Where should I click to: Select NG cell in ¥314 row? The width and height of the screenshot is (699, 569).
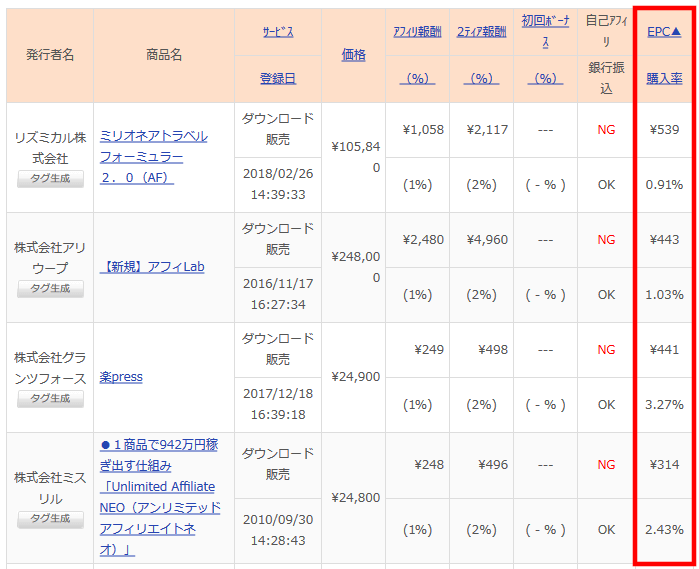coord(606,465)
